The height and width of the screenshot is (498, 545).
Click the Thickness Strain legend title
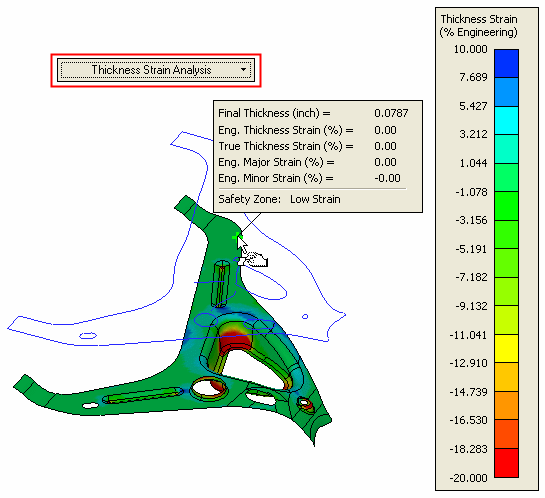click(479, 25)
